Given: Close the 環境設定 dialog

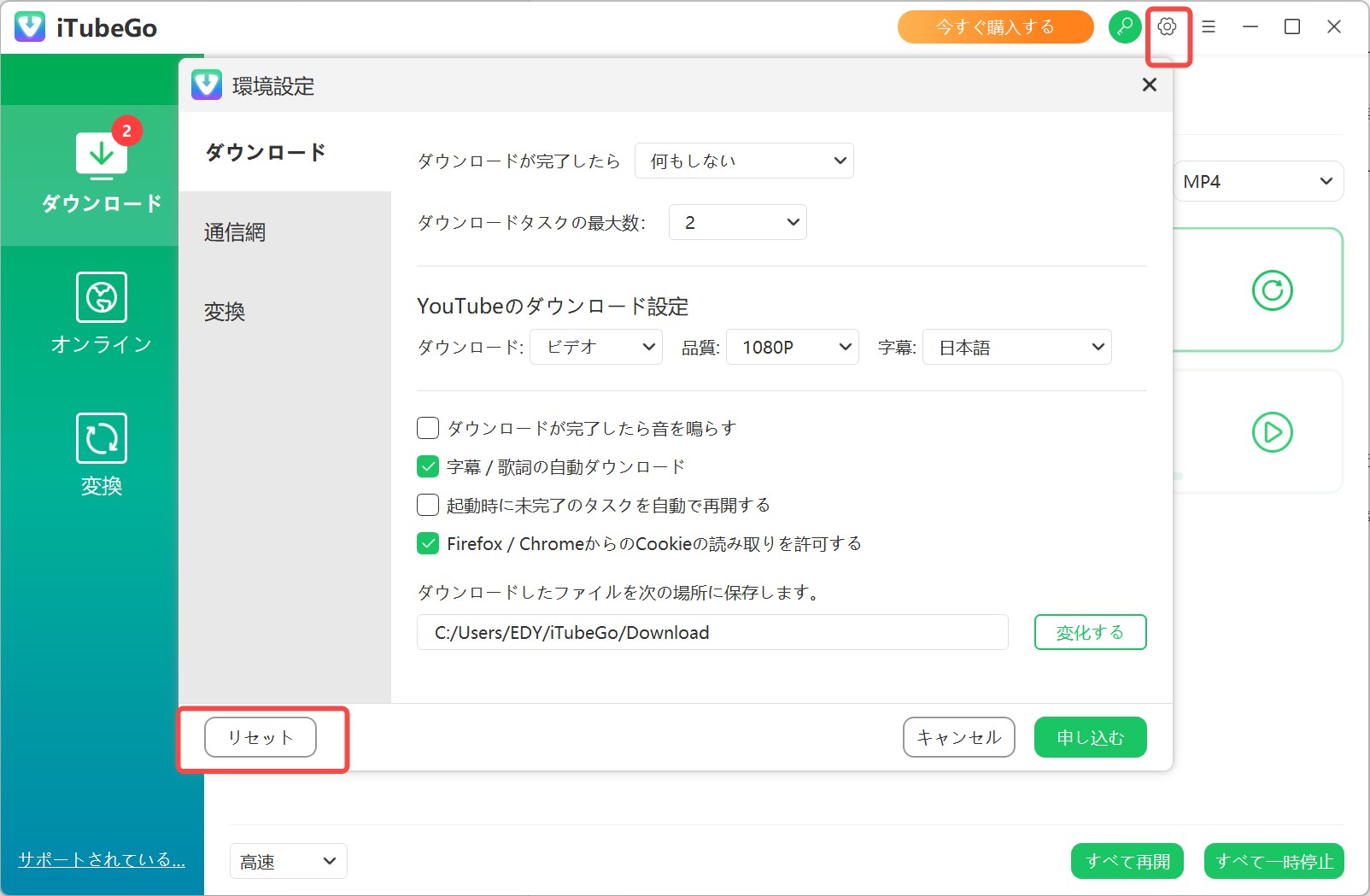Looking at the screenshot, I should tap(1150, 85).
